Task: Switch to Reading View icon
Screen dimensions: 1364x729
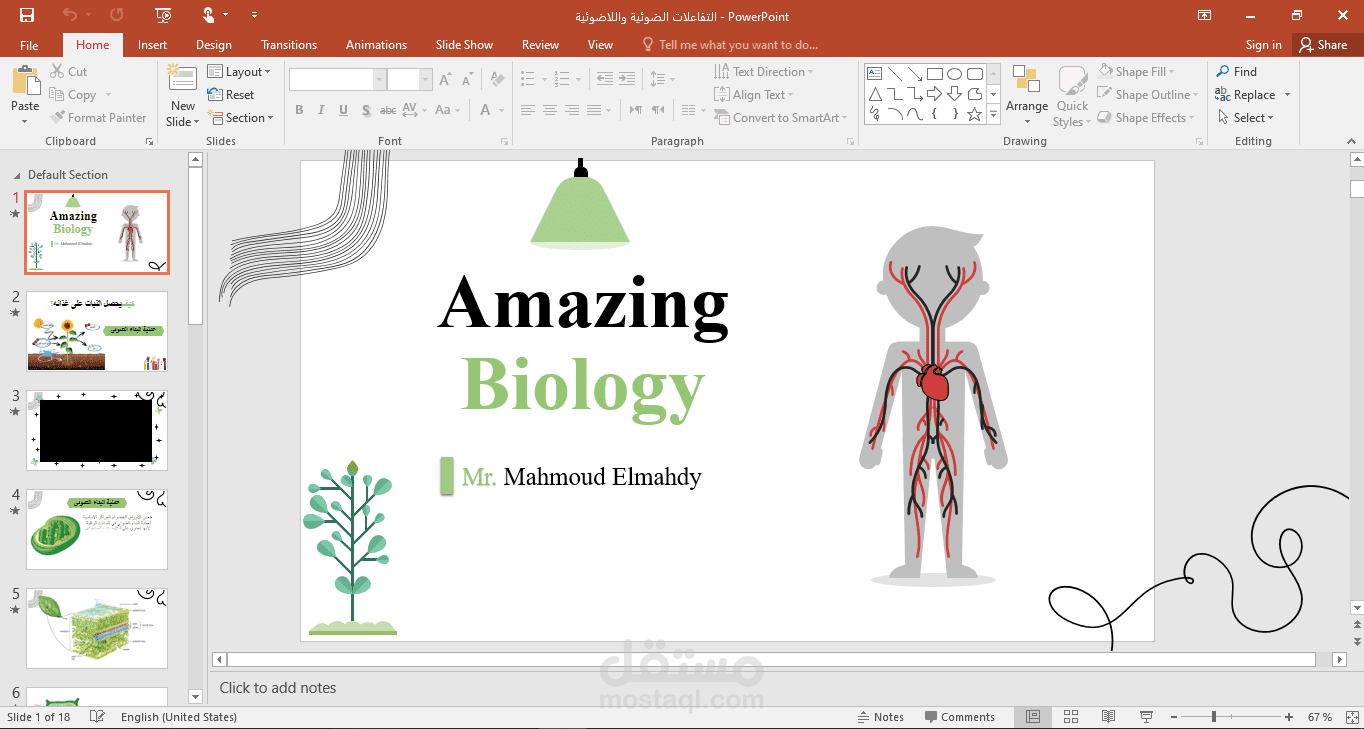Action: [1108, 717]
